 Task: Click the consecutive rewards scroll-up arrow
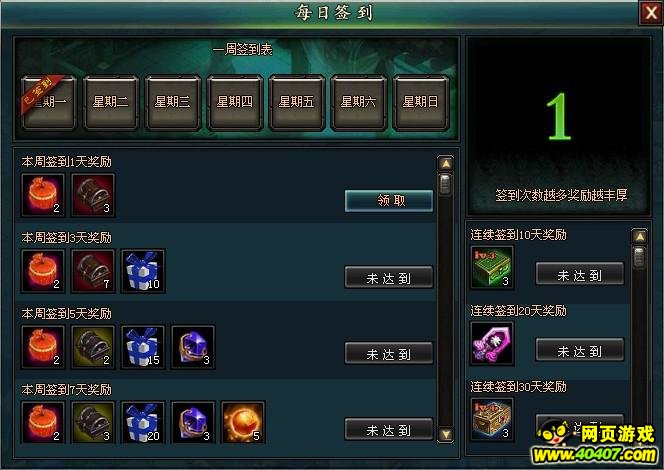639,236
